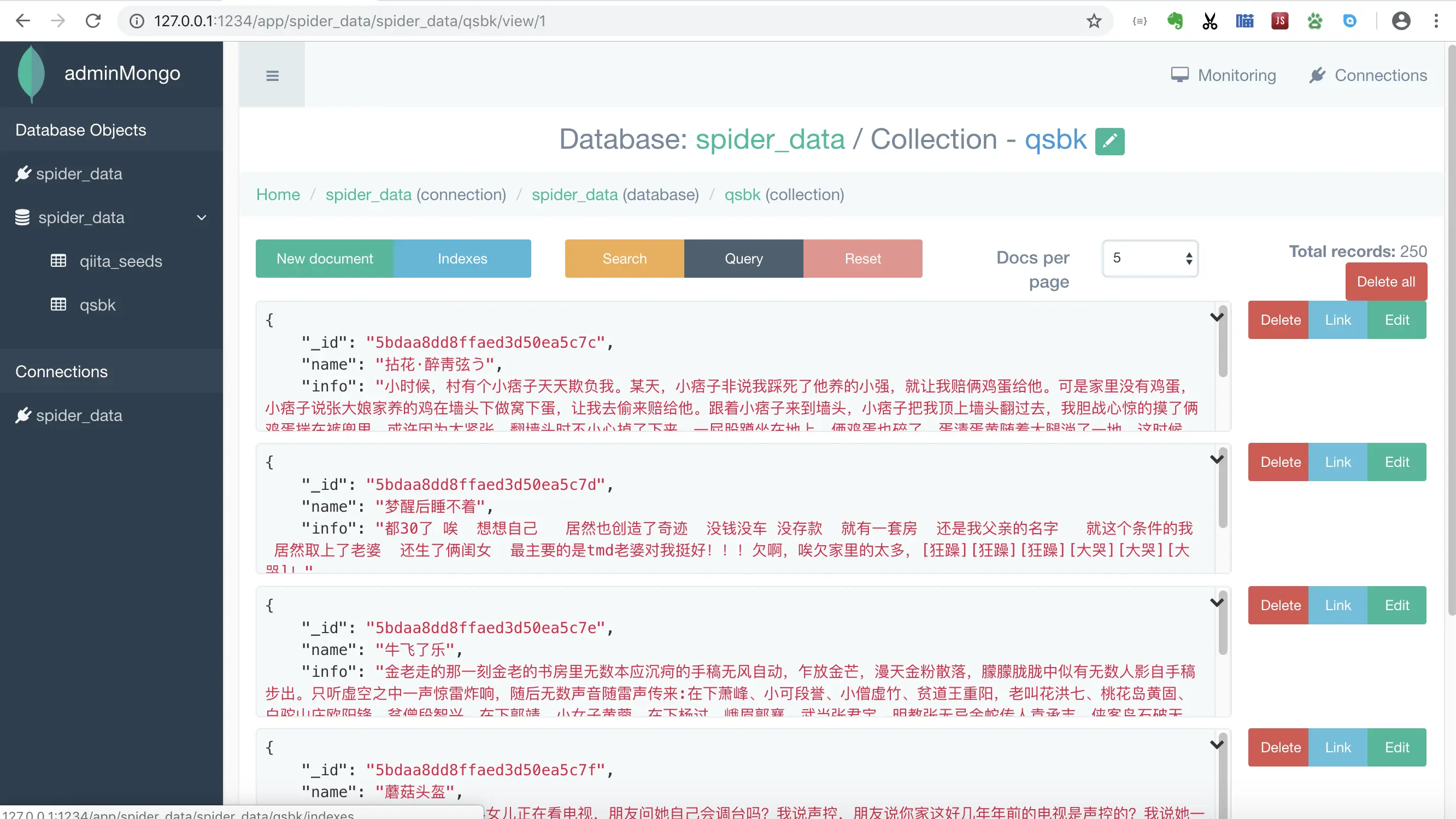View site information icon in address bar
The height and width of the screenshot is (819, 1456).
pos(136,21)
